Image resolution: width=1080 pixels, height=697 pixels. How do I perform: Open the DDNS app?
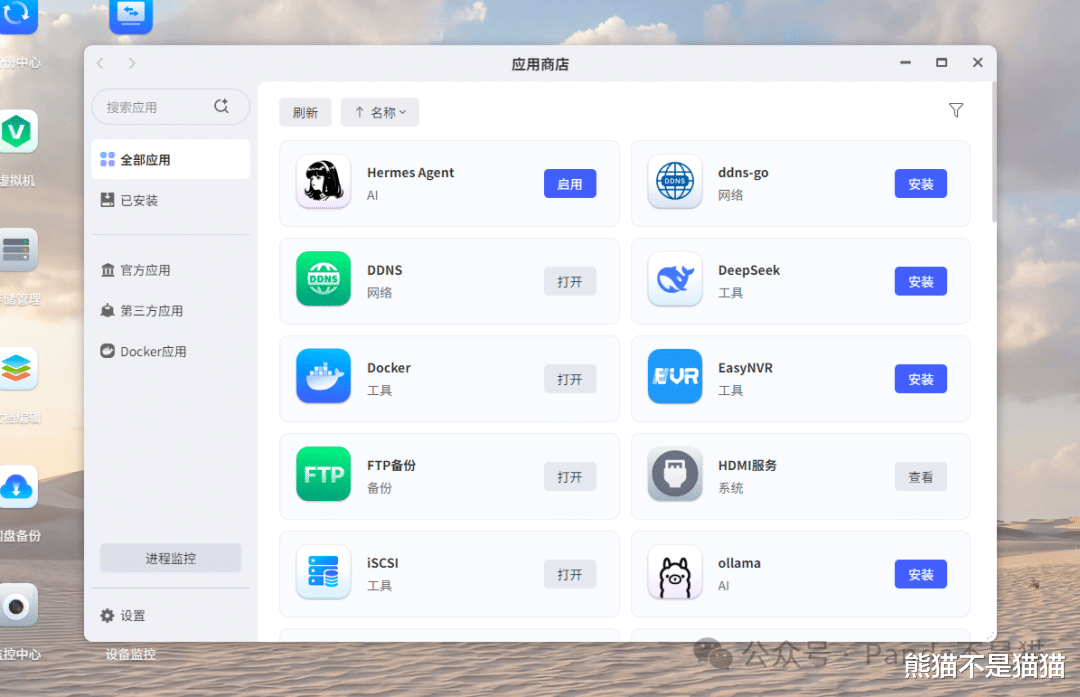[x=570, y=282]
